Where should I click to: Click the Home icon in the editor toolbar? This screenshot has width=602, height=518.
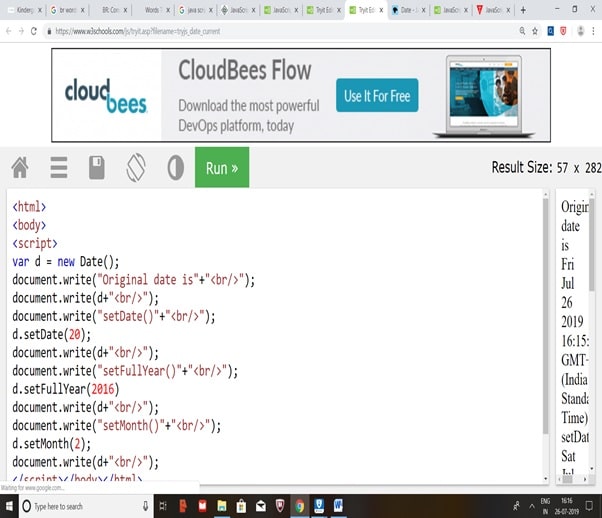[20, 167]
